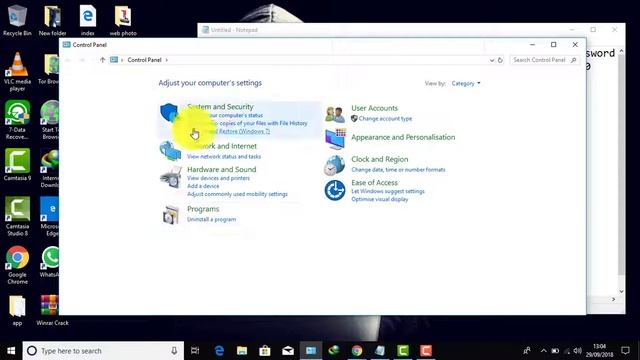Open the Action Center notification icon
This screenshot has width=640, height=360.
625,351
